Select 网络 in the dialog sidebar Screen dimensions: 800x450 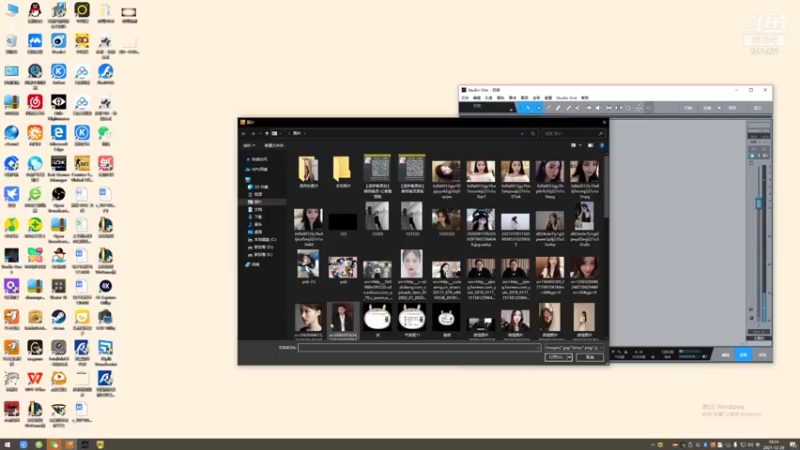tap(255, 264)
